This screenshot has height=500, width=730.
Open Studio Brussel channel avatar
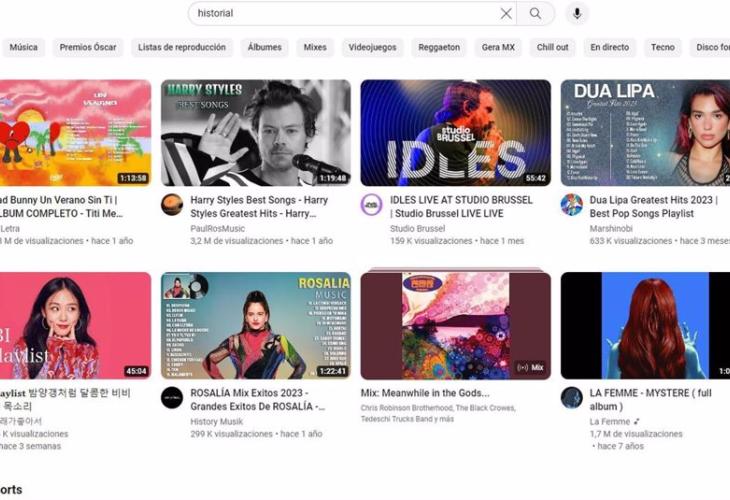point(372,205)
